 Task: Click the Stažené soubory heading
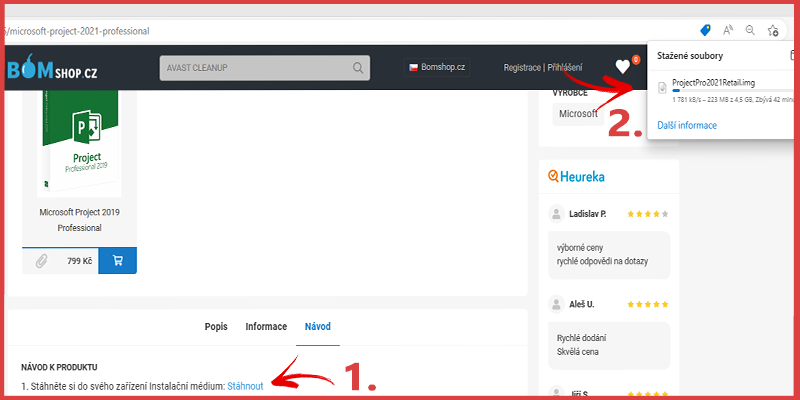[690, 56]
